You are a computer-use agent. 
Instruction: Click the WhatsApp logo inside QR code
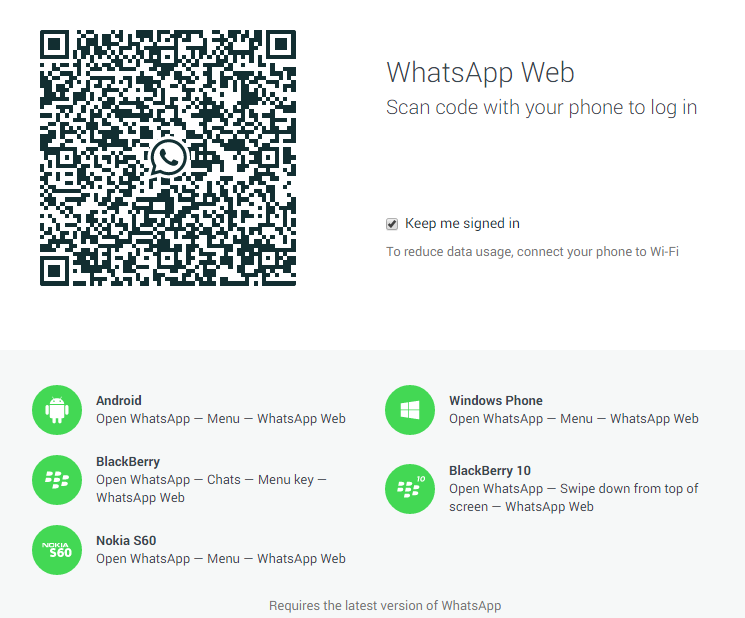click(x=168, y=157)
